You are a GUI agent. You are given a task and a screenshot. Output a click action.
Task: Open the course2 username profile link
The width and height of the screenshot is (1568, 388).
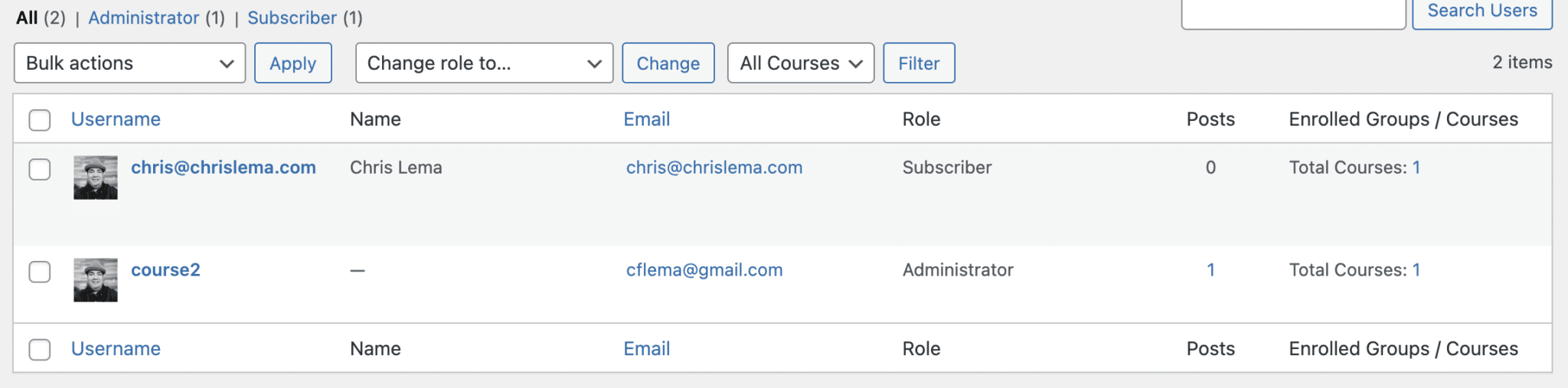pos(165,270)
